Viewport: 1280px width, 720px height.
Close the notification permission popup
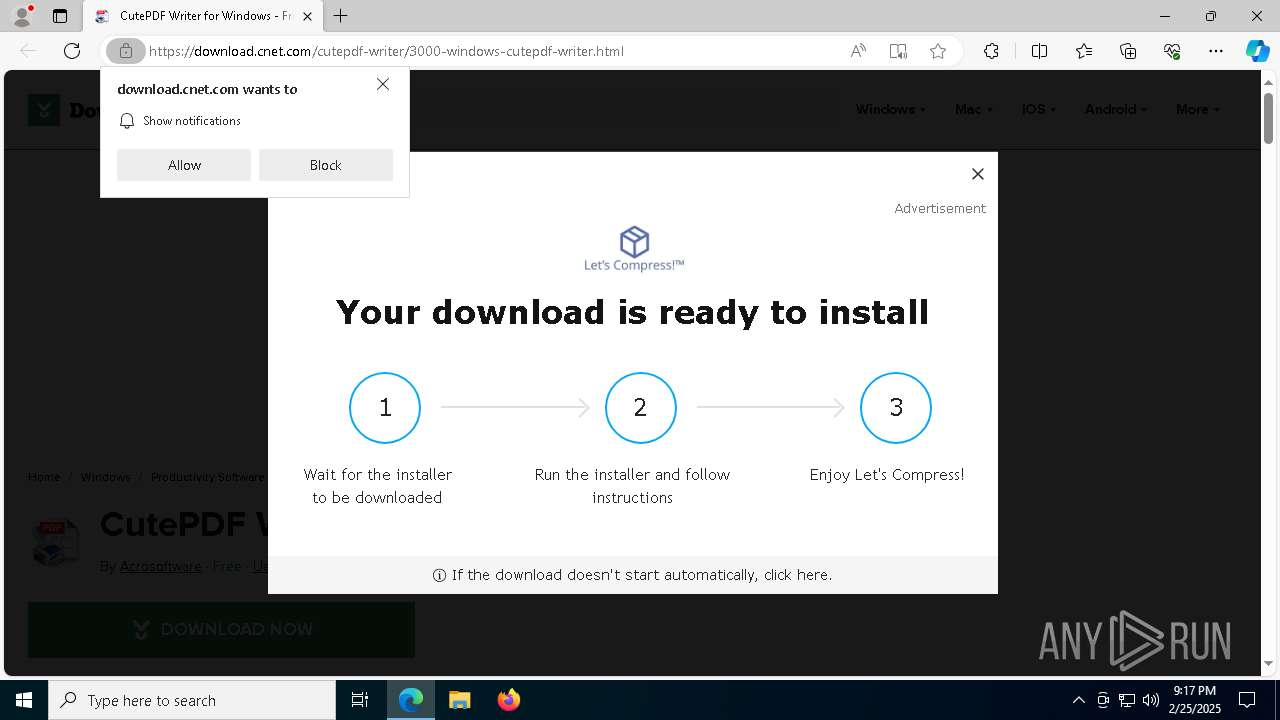(383, 84)
